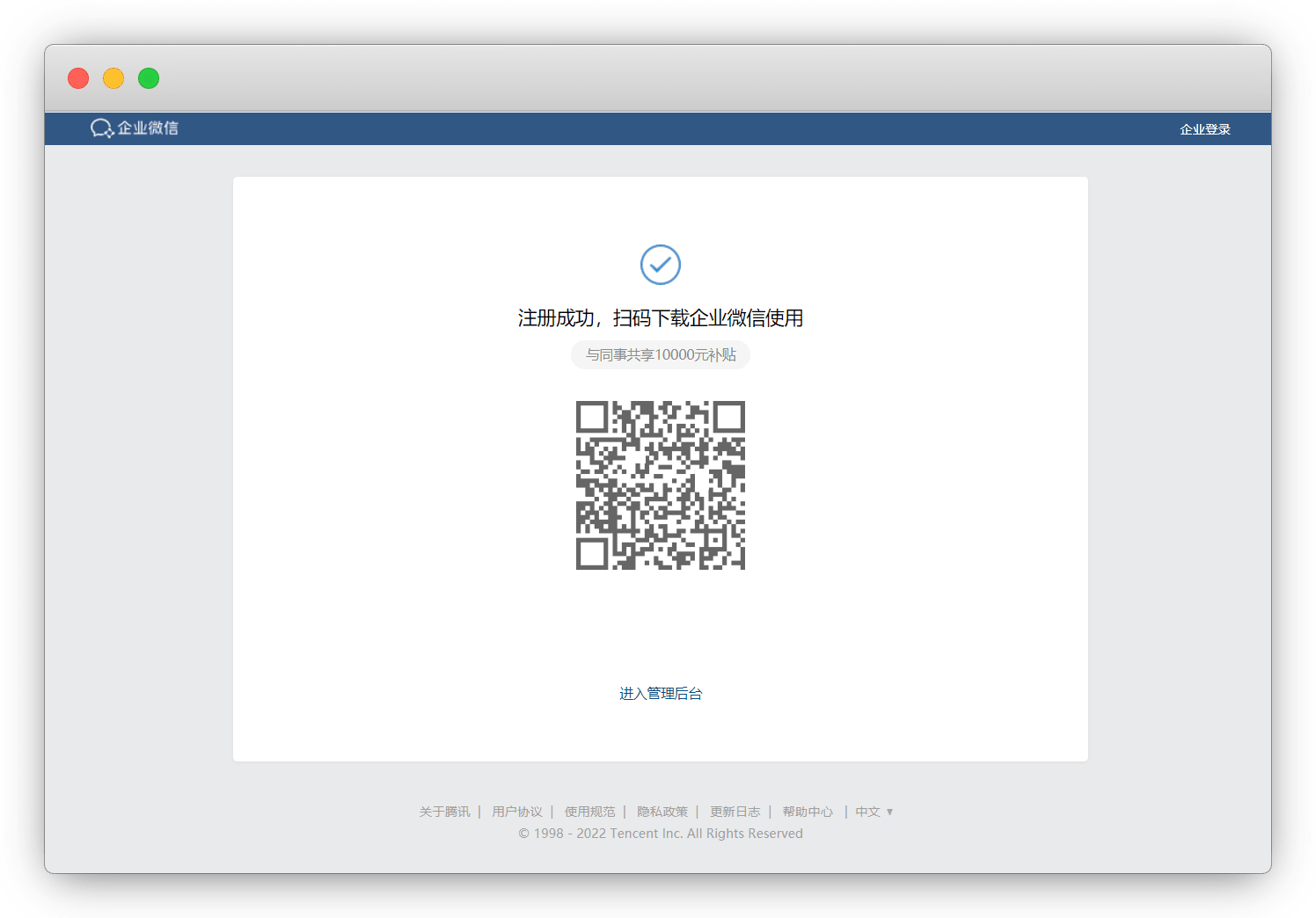View the 更新日志 changelog link
This screenshot has width=1316, height=918.
point(735,812)
